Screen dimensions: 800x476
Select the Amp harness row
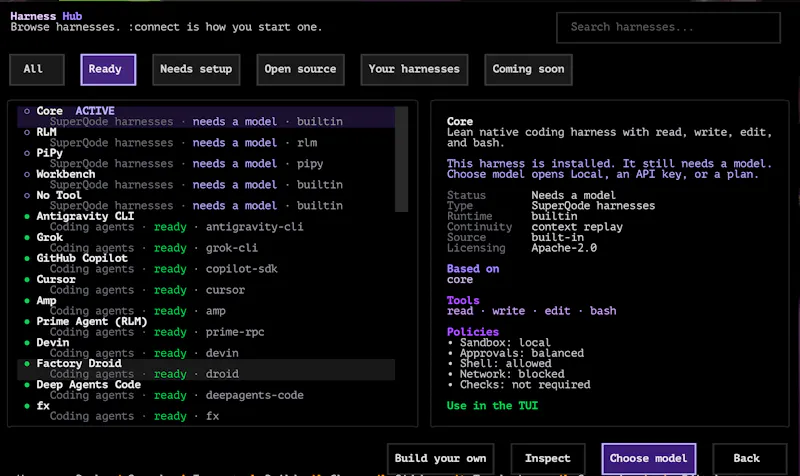[206, 305]
